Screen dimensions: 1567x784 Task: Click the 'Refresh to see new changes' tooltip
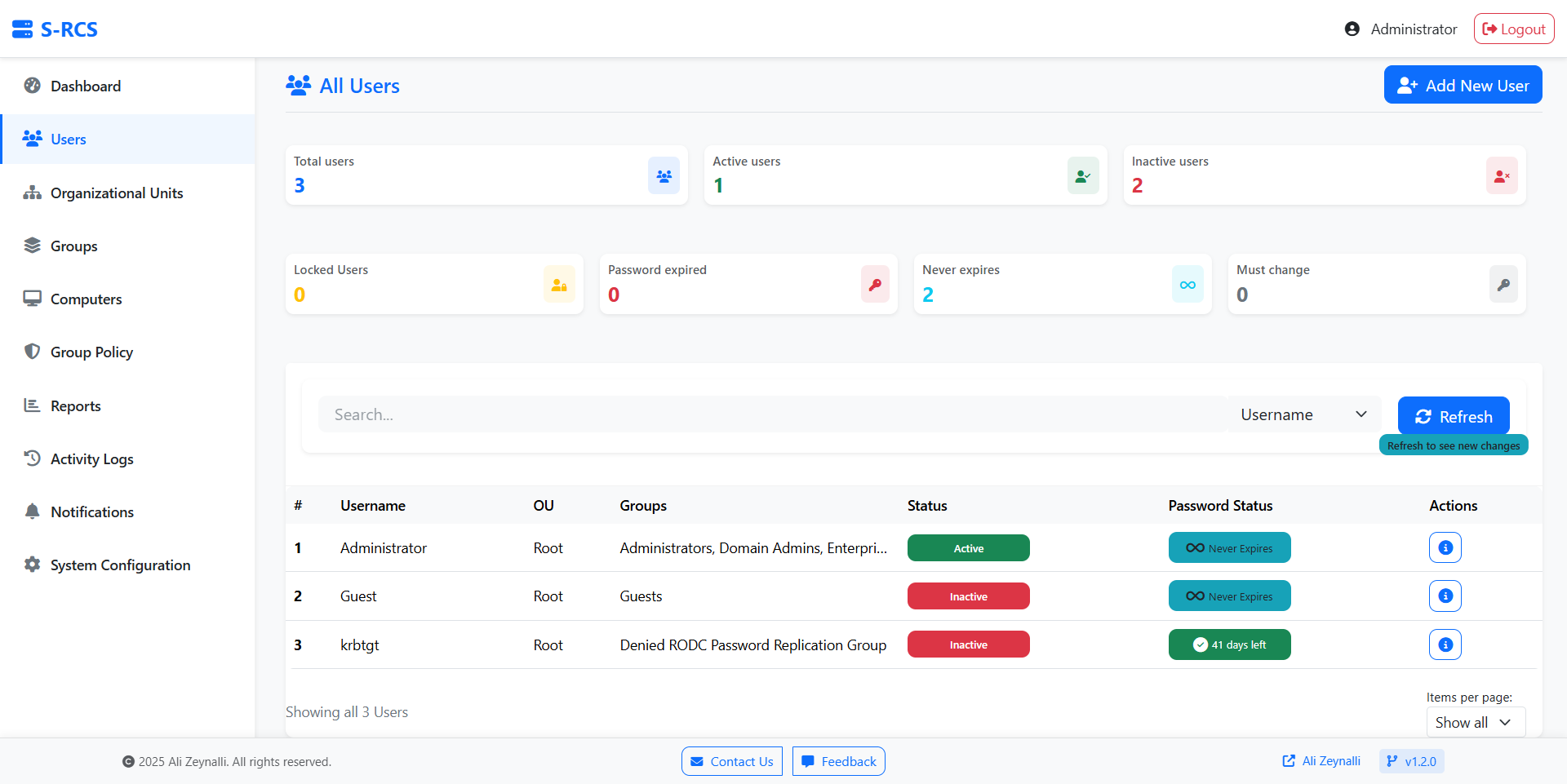tap(1454, 445)
